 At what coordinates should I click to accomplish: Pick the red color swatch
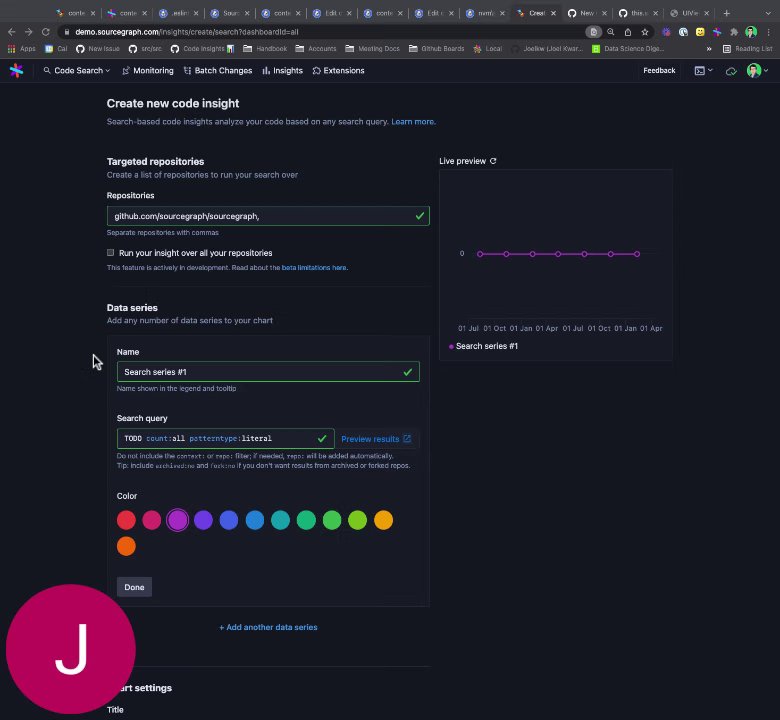click(126, 520)
